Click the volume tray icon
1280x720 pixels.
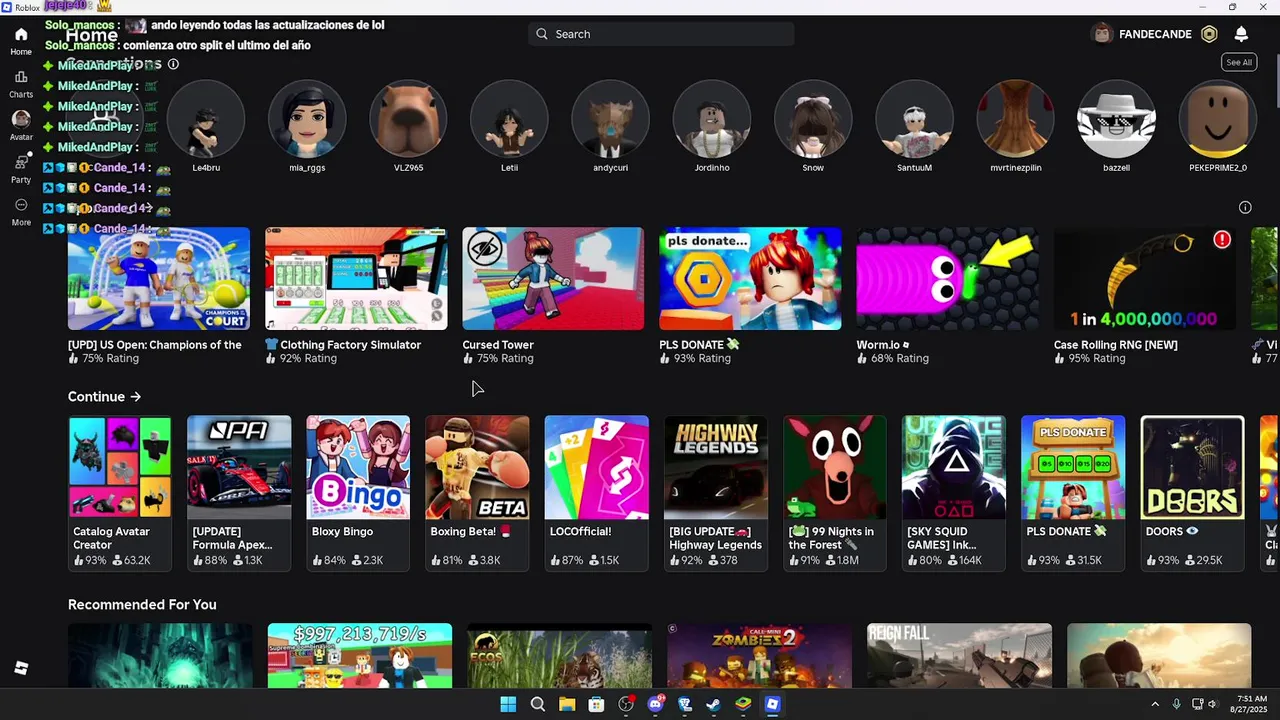pos(1210,704)
